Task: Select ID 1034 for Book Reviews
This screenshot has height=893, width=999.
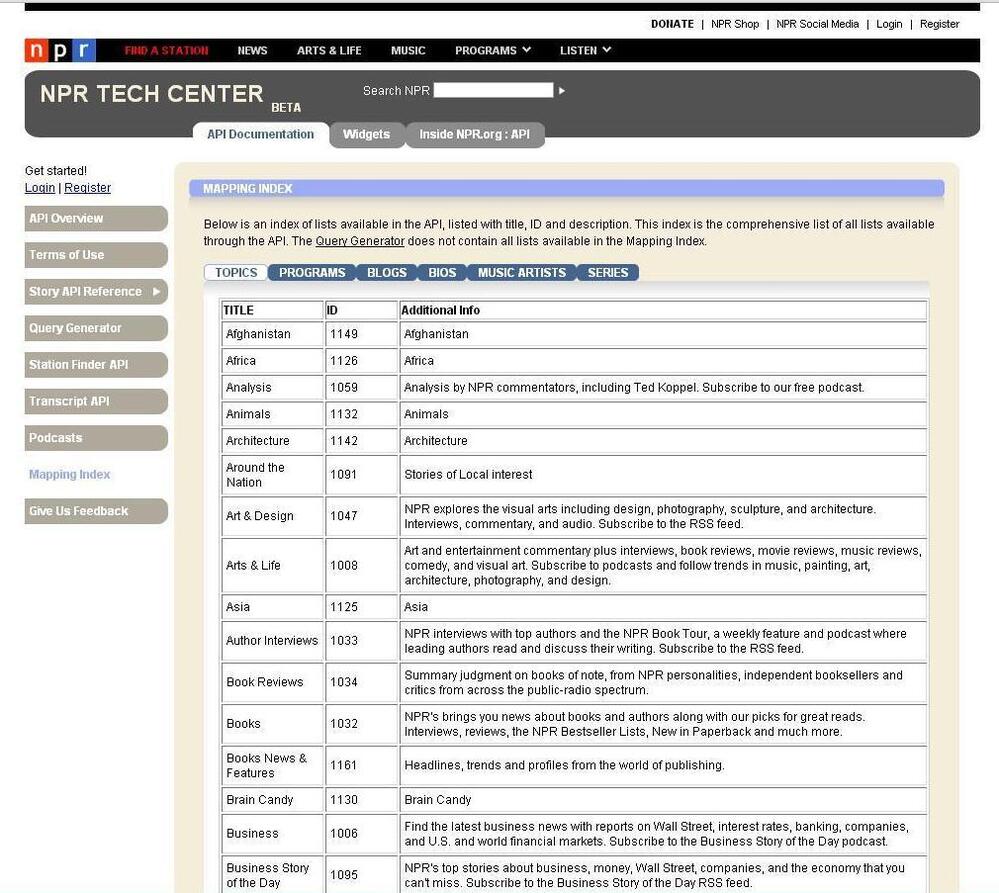Action: pos(361,682)
